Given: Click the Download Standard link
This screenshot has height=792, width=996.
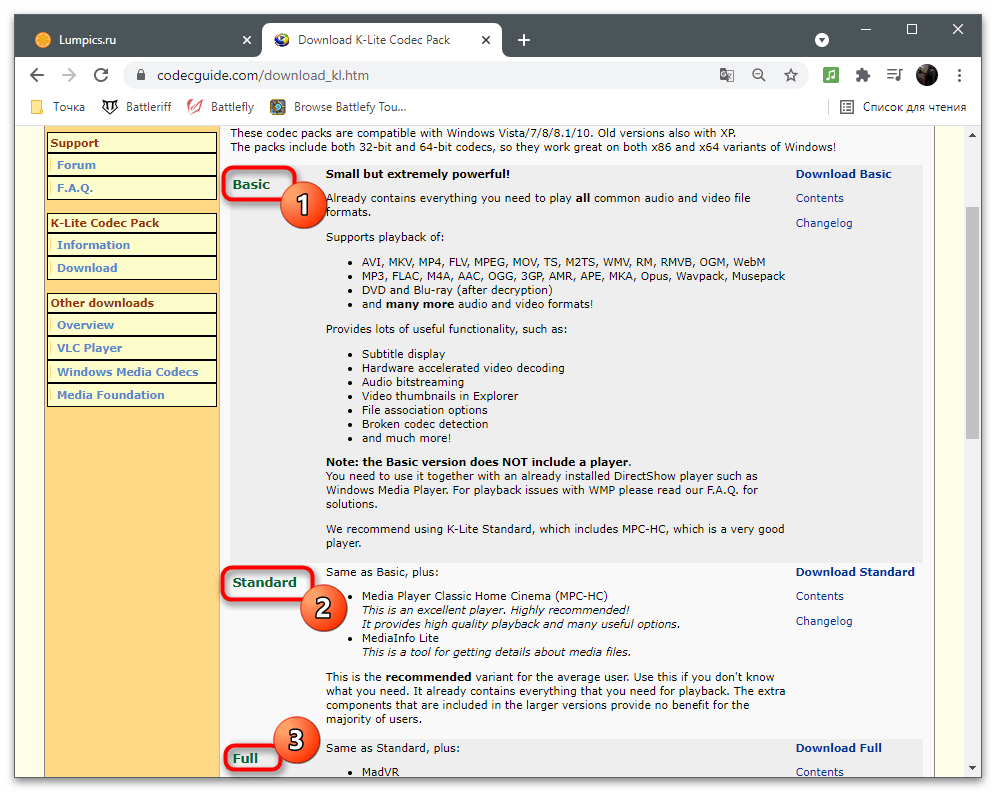Looking at the screenshot, I should click(x=855, y=572).
